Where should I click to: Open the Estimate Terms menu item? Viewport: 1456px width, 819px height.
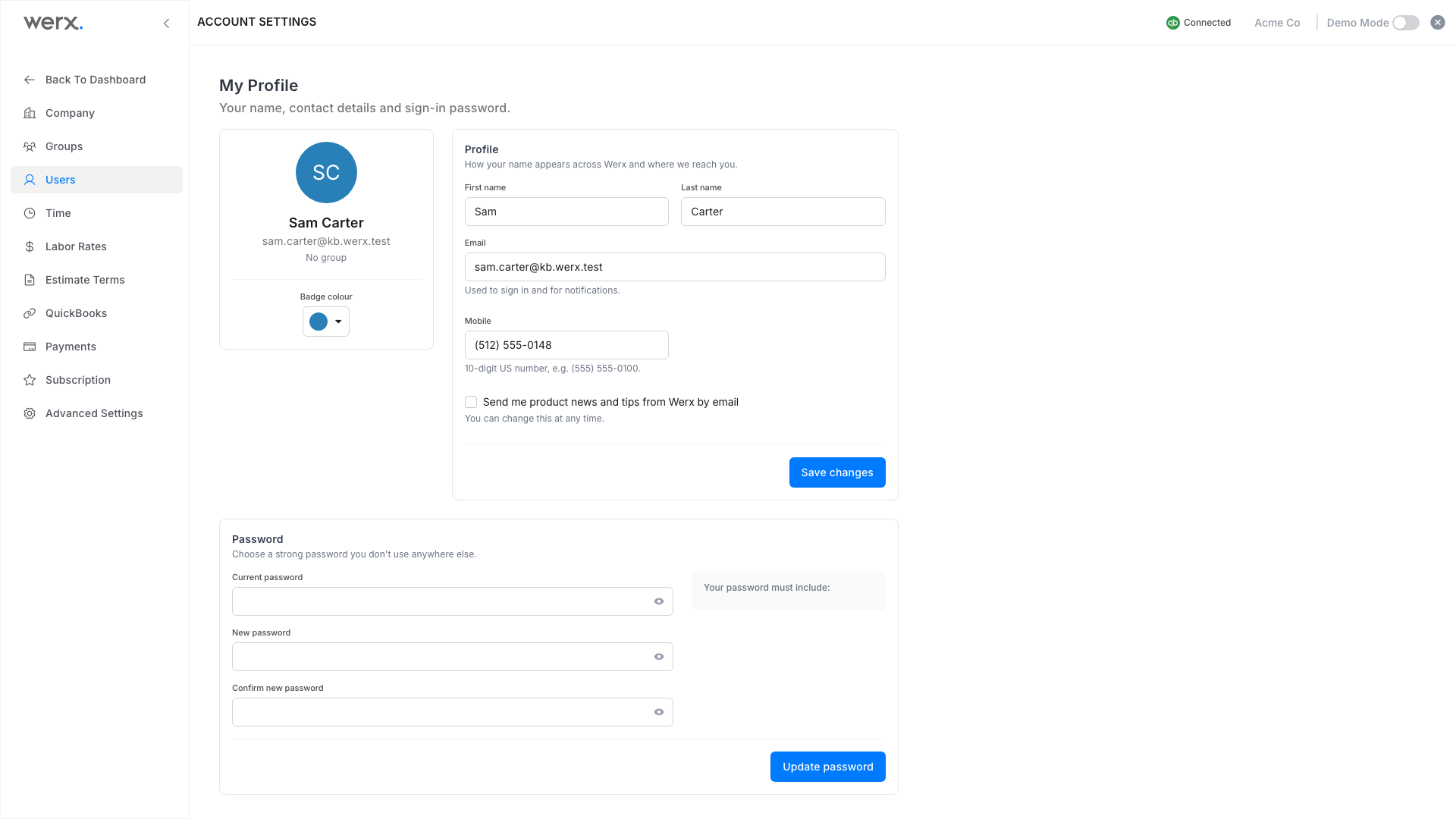96,280
